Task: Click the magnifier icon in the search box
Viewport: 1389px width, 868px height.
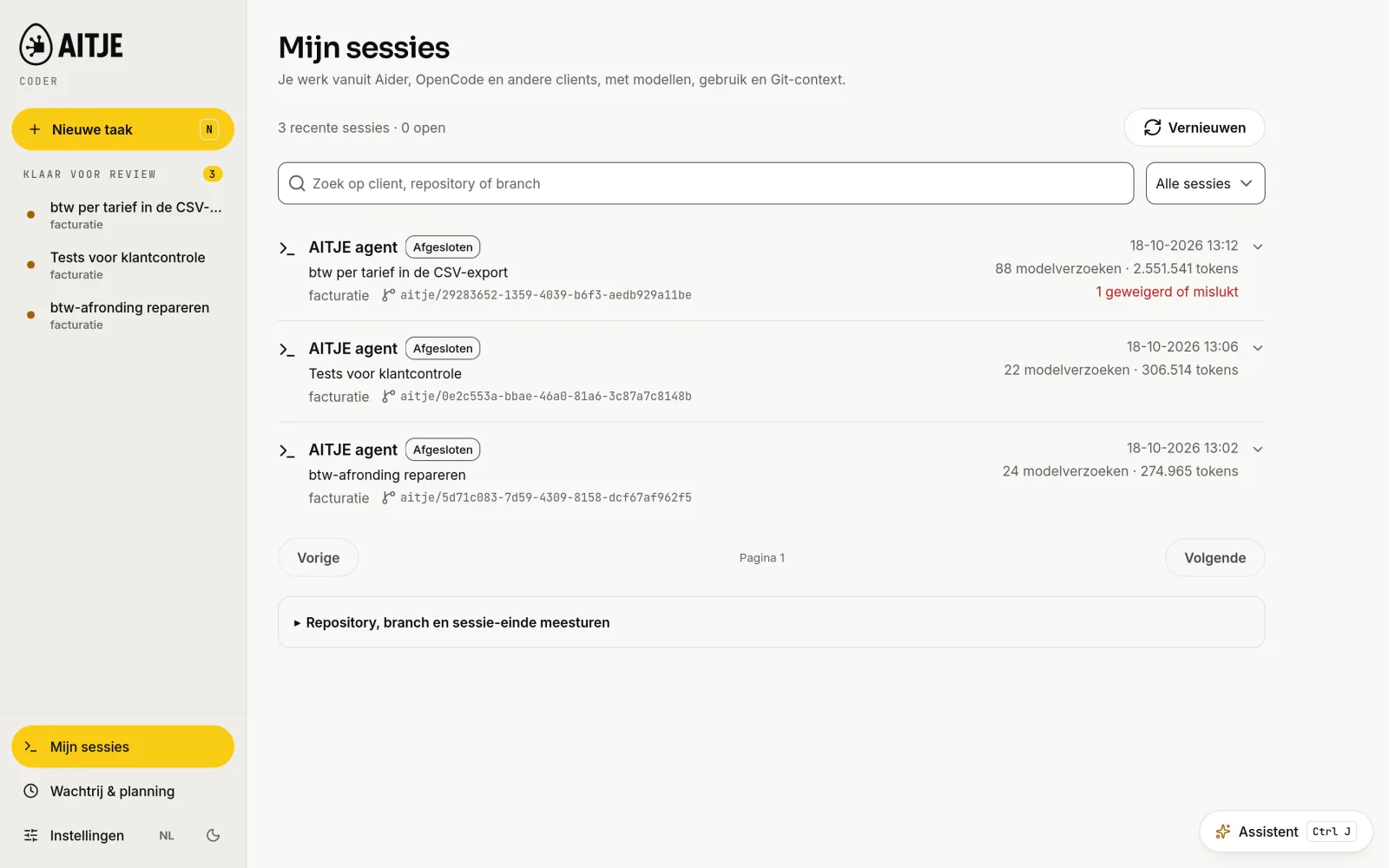Action: click(x=297, y=183)
